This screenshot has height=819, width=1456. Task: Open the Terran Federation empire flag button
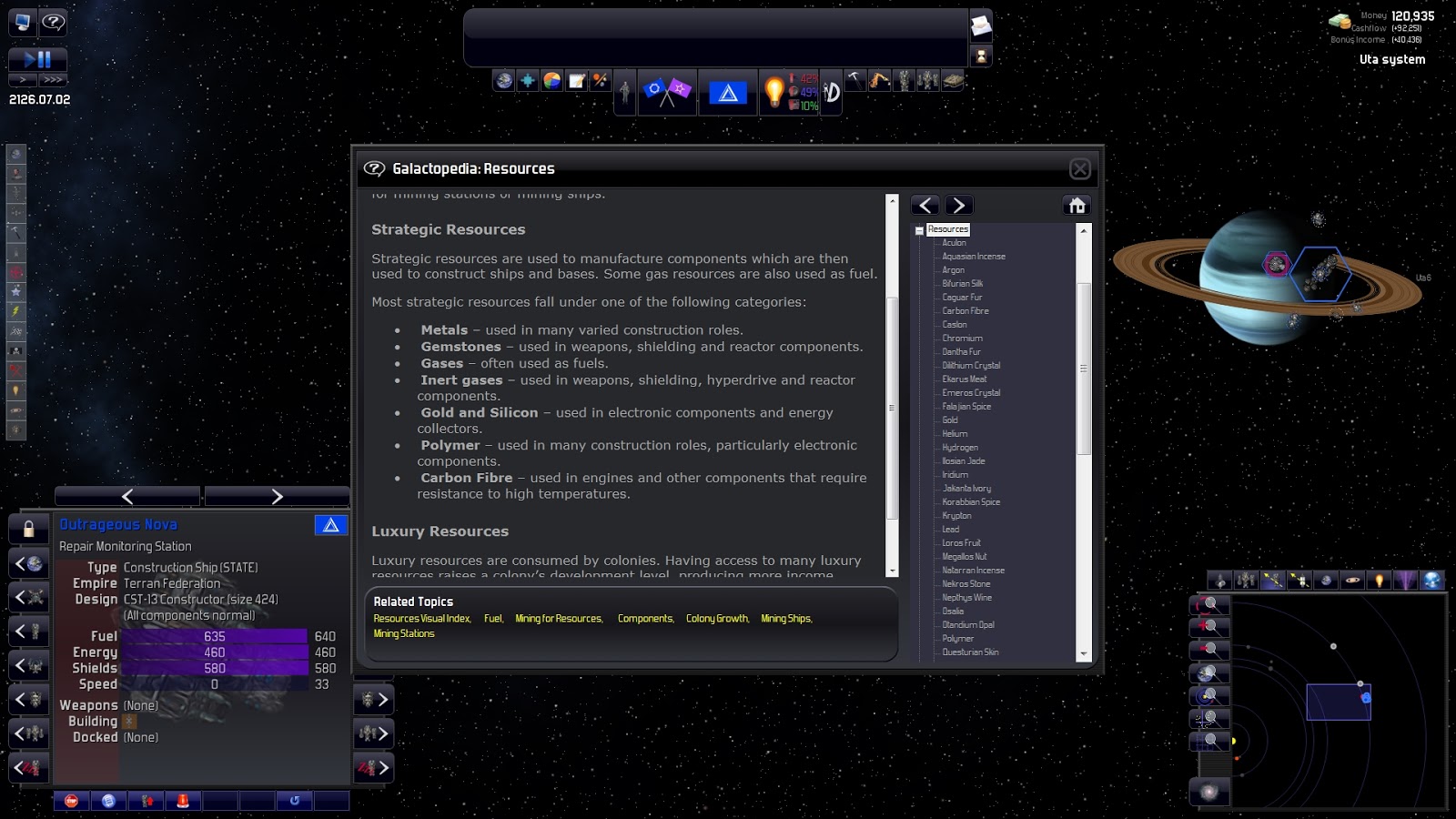(x=728, y=92)
